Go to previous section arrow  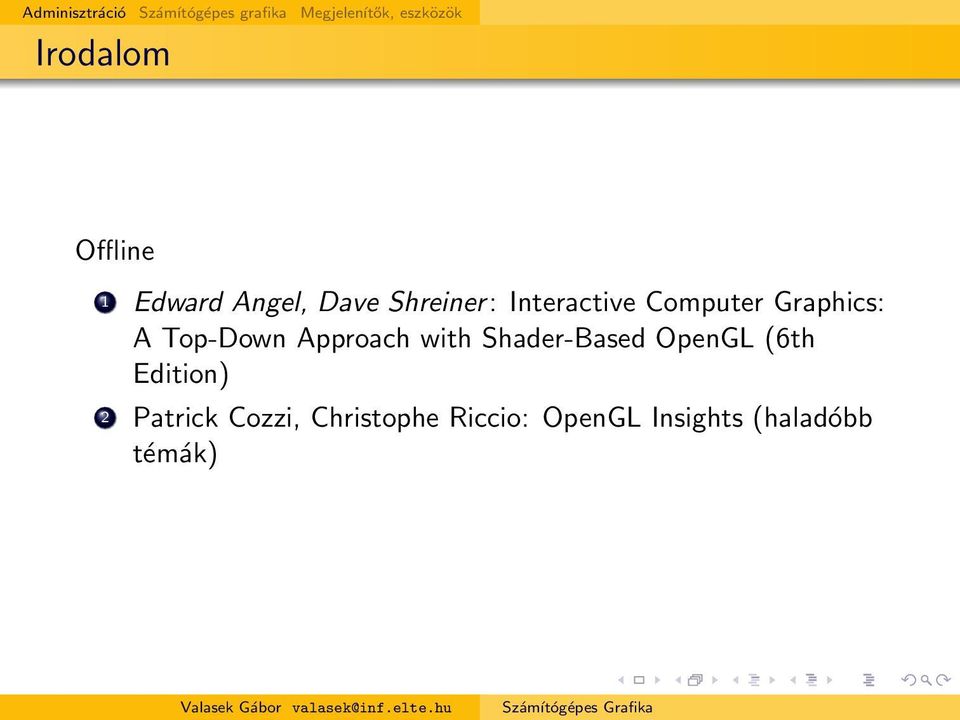click(x=793, y=680)
